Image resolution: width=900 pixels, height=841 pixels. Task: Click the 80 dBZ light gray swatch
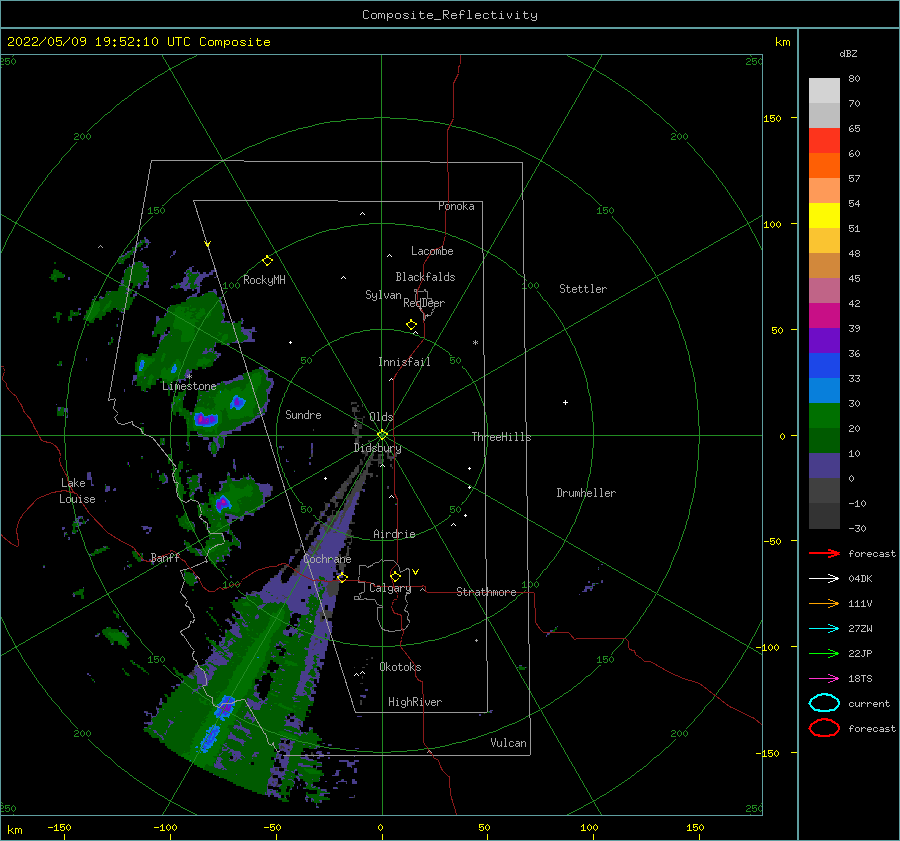[824, 91]
